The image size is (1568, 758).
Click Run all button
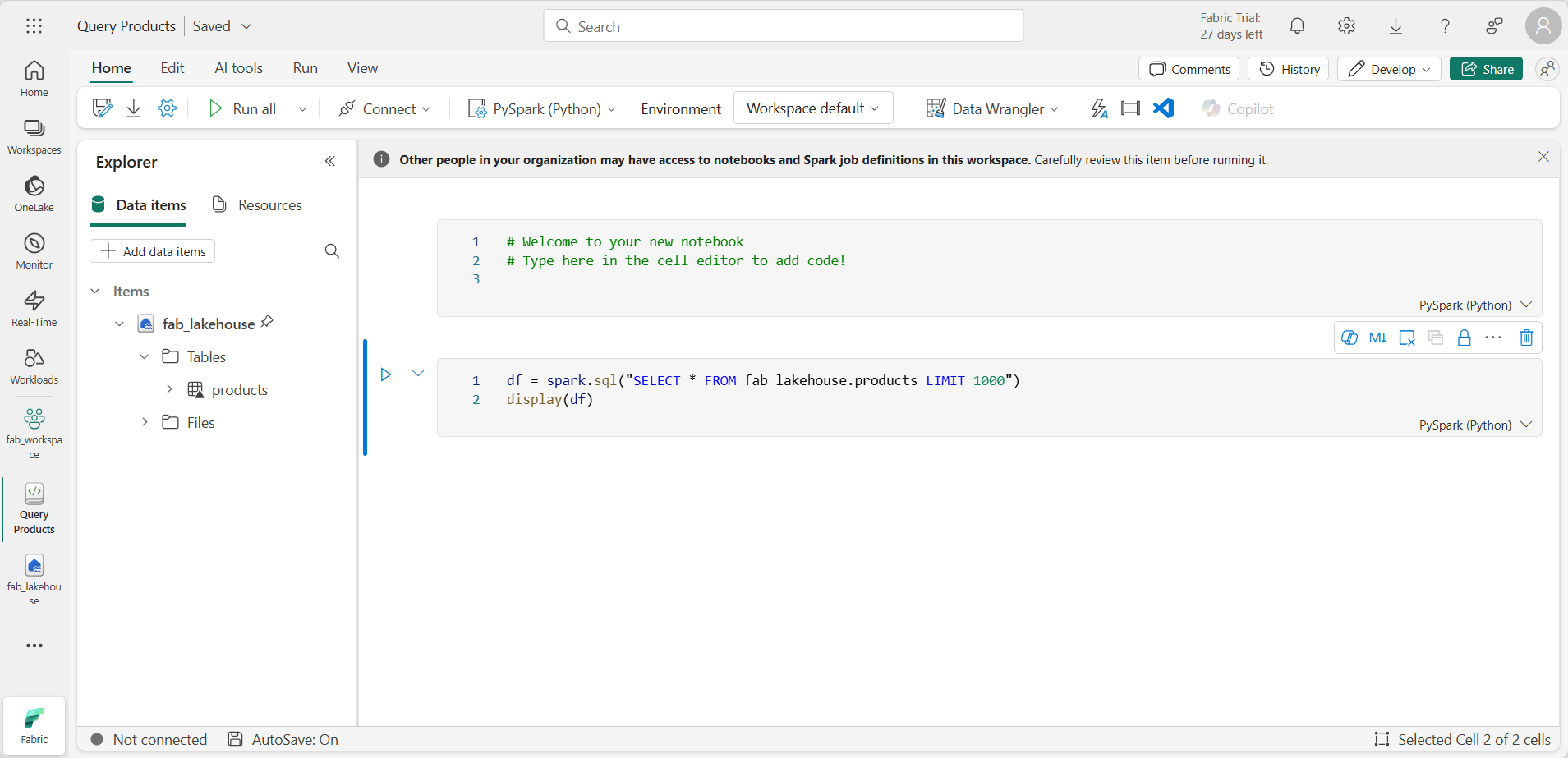tap(242, 108)
